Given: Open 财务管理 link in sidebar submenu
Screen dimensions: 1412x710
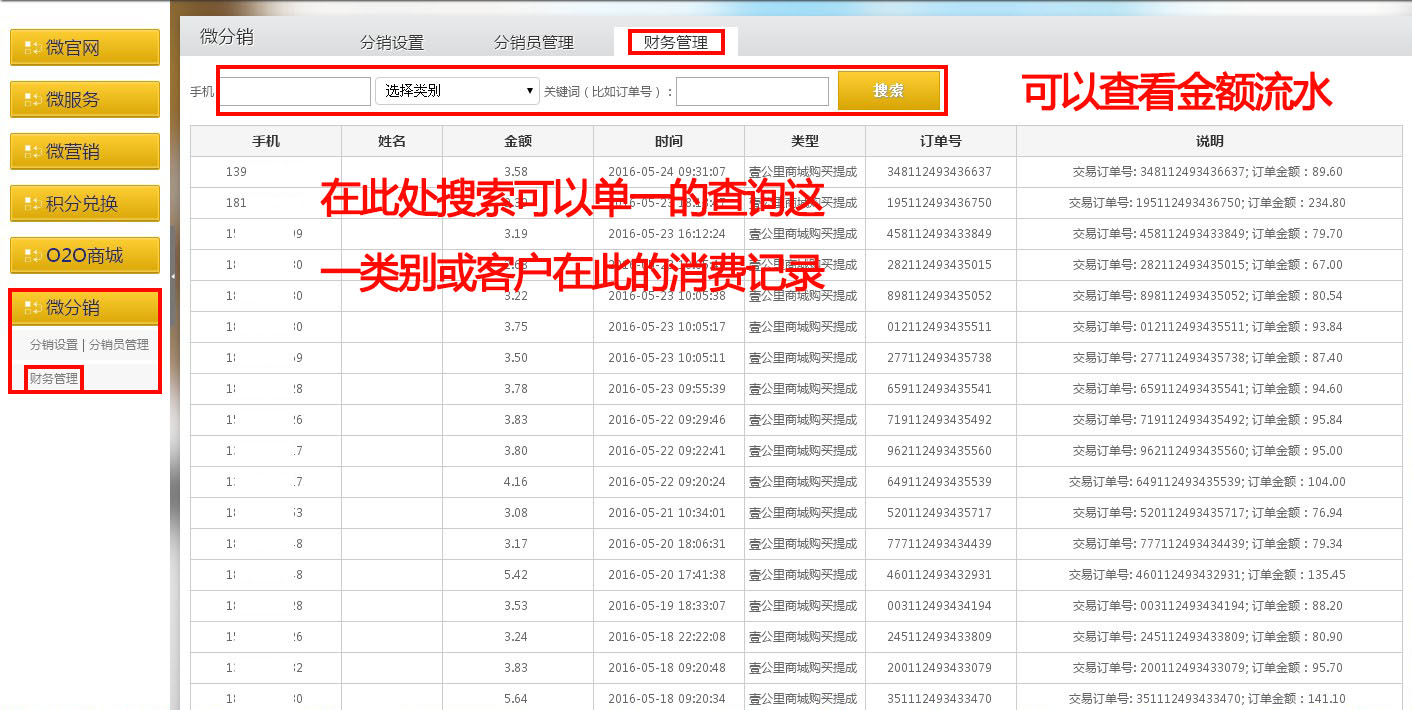Looking at the screenshot, I should [x=54, y=378].
